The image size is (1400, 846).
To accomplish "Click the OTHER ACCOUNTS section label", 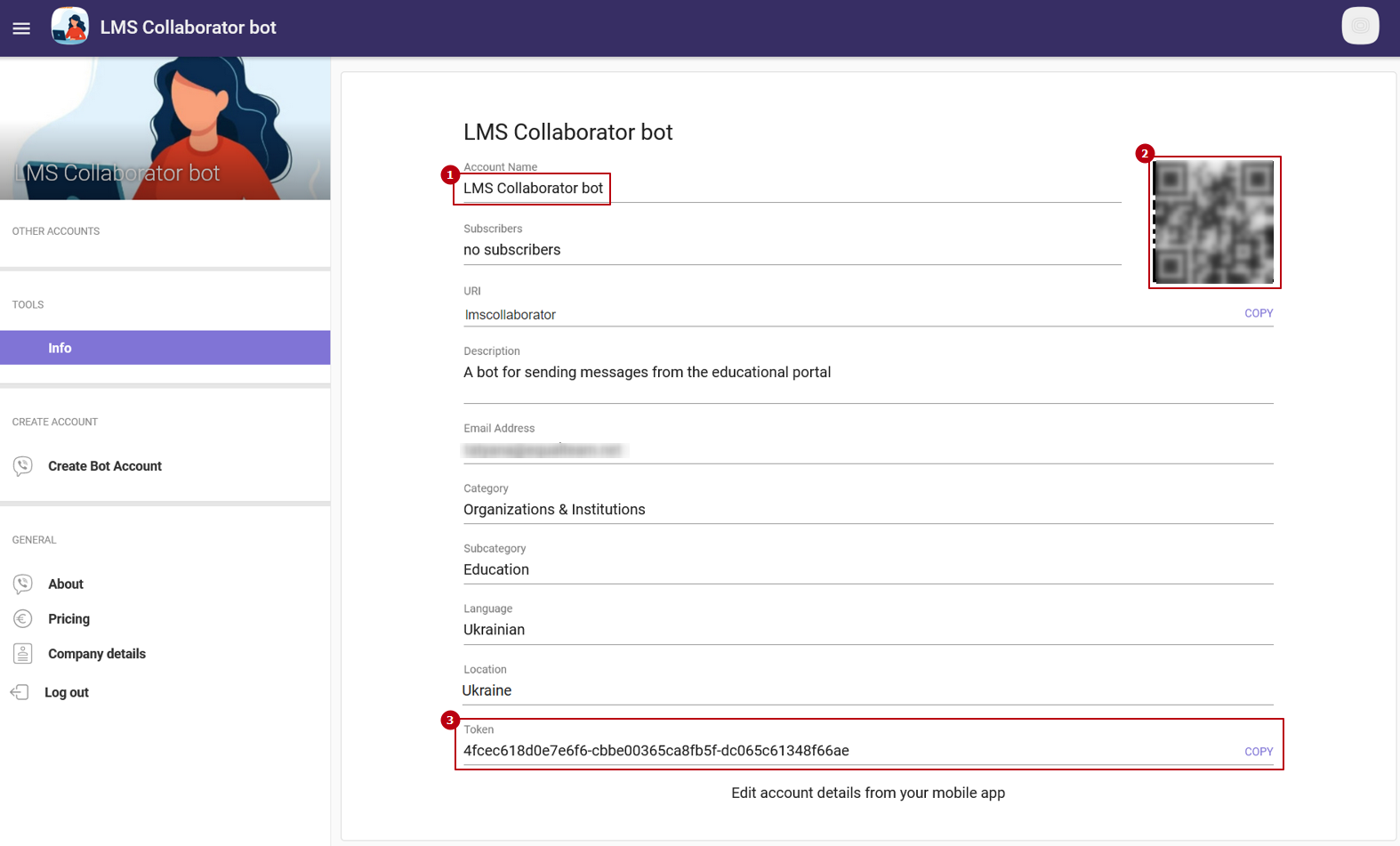I will pyautogui.click(x=56, y=231).
